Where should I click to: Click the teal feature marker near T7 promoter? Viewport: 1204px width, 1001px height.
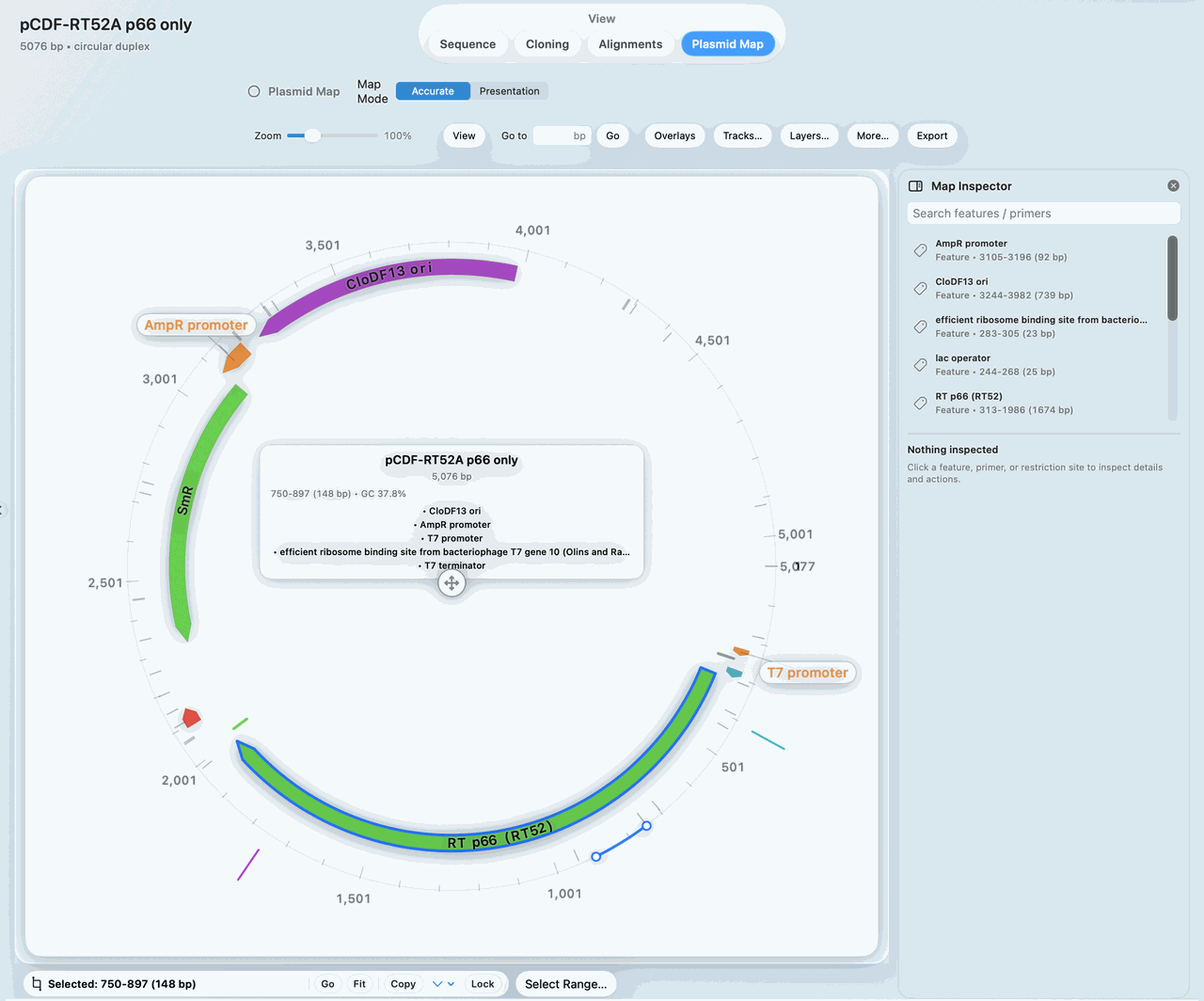[735, 672]
